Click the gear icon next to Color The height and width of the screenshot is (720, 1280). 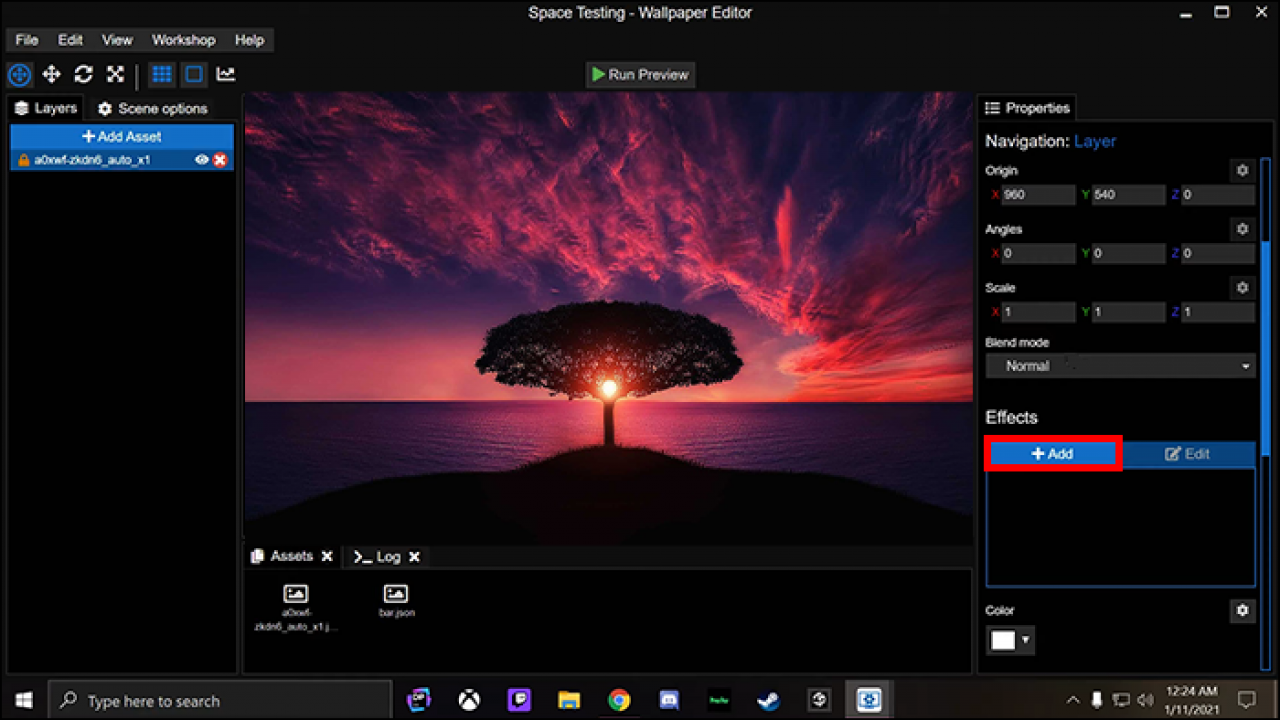[1242, 610]
